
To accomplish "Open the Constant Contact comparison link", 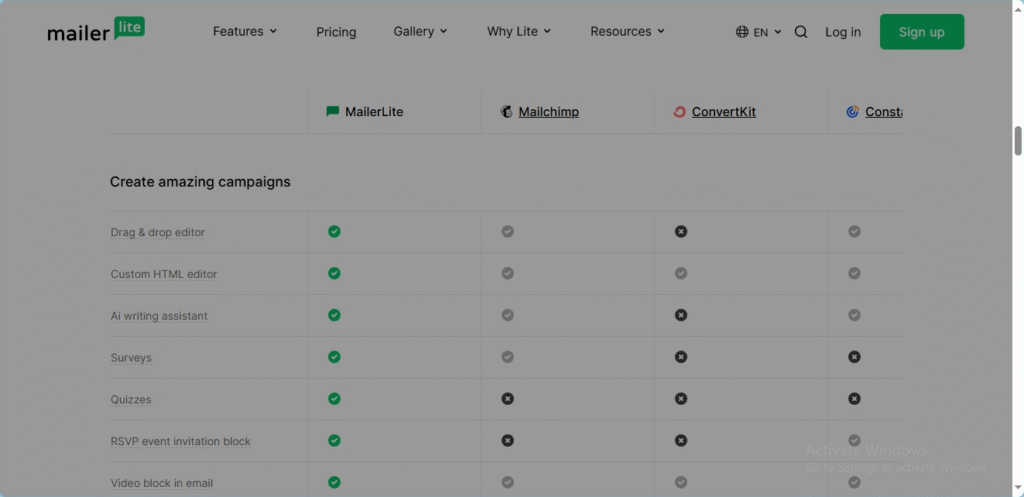I will pyautogui.click(x=884, y=112).
